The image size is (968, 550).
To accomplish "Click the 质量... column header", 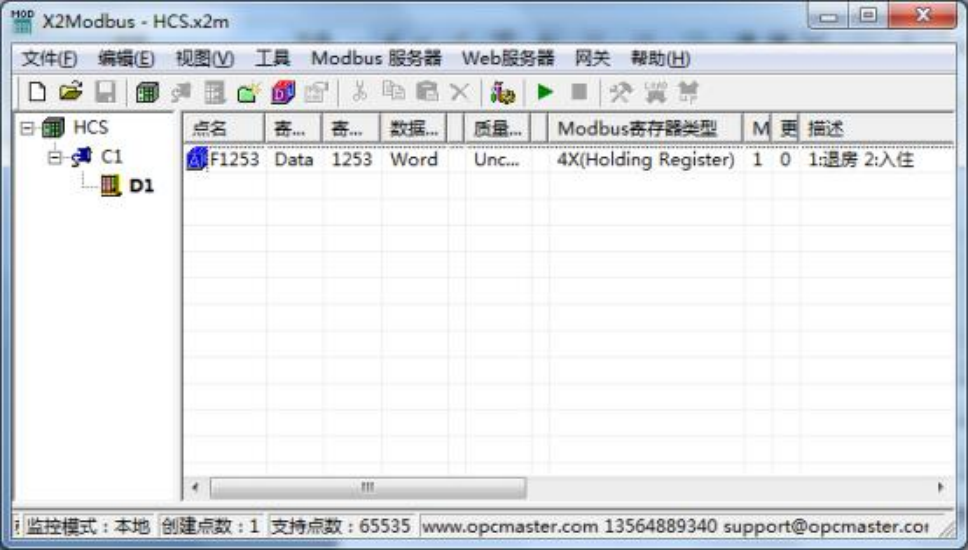I will click(x=496, y=128).
